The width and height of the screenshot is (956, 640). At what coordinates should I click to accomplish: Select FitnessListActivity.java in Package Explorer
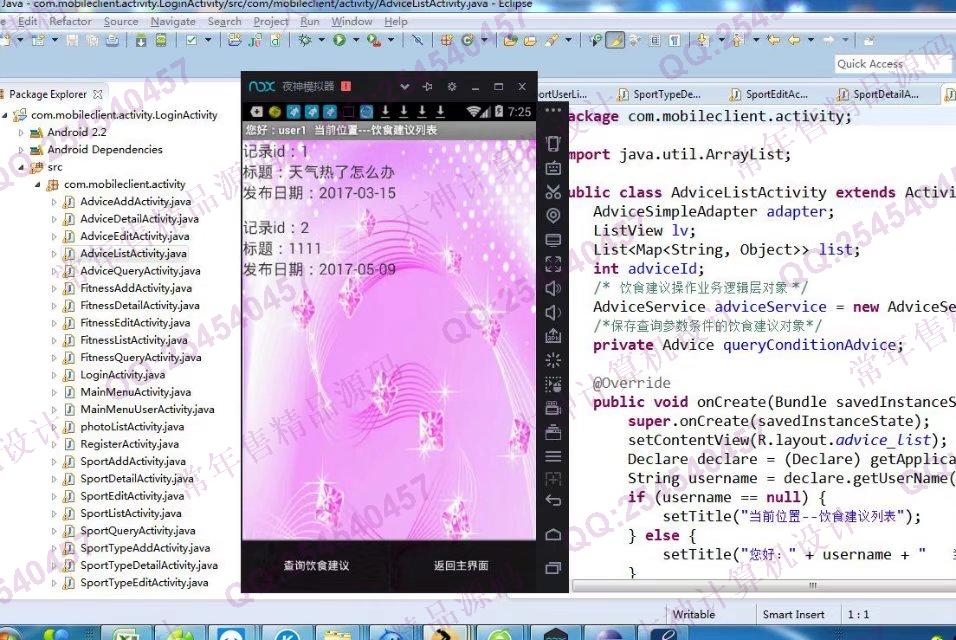pyautogui.click(x=134, y=340)
